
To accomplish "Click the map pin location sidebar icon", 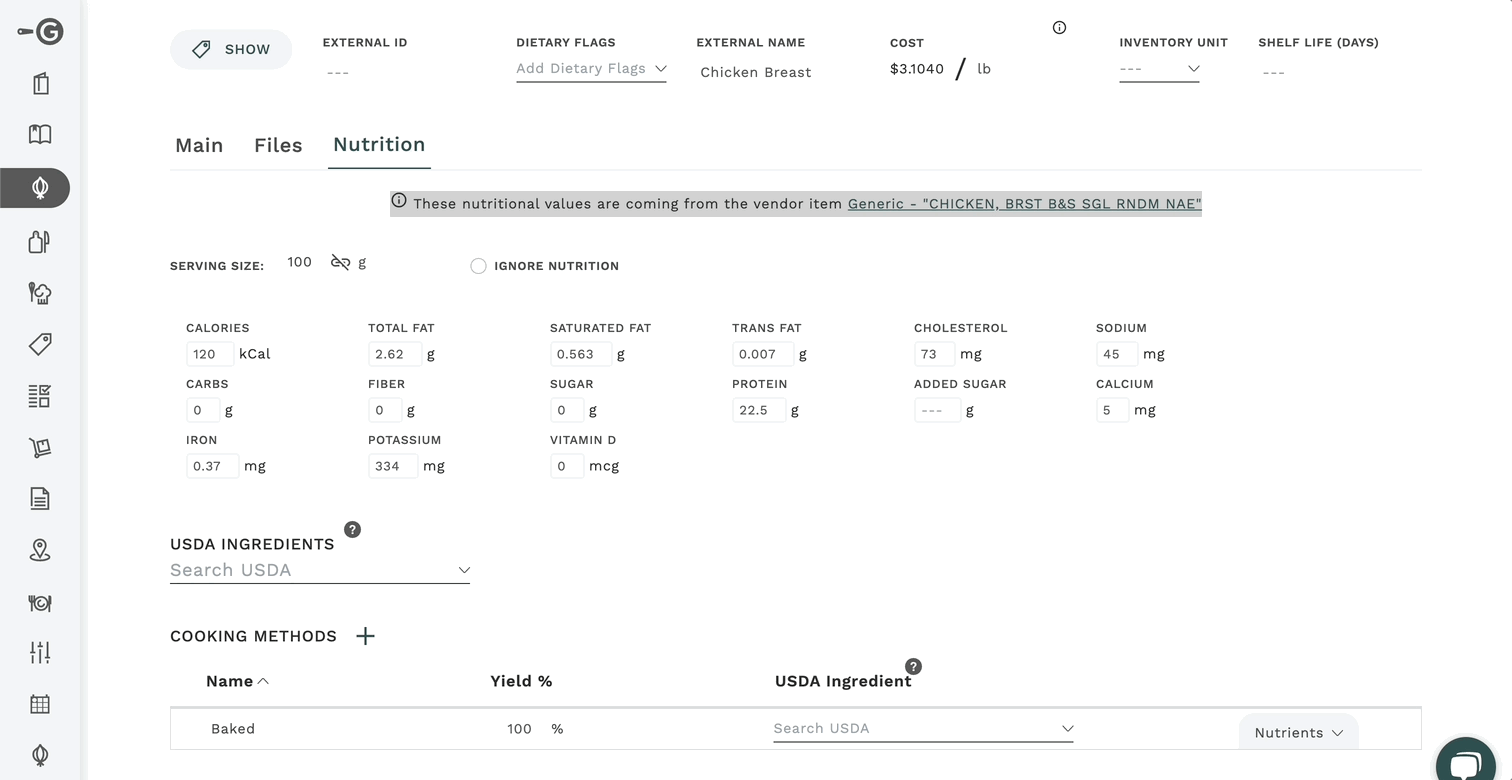I will click(x=40, y=550).
